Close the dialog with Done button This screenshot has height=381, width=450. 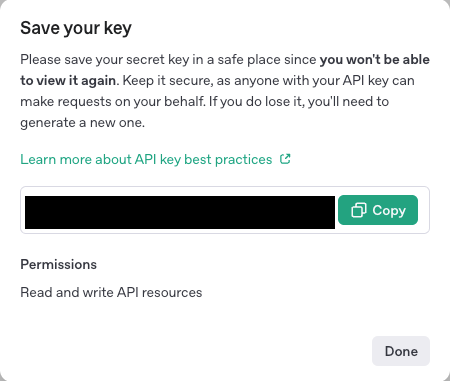point(401,351)
